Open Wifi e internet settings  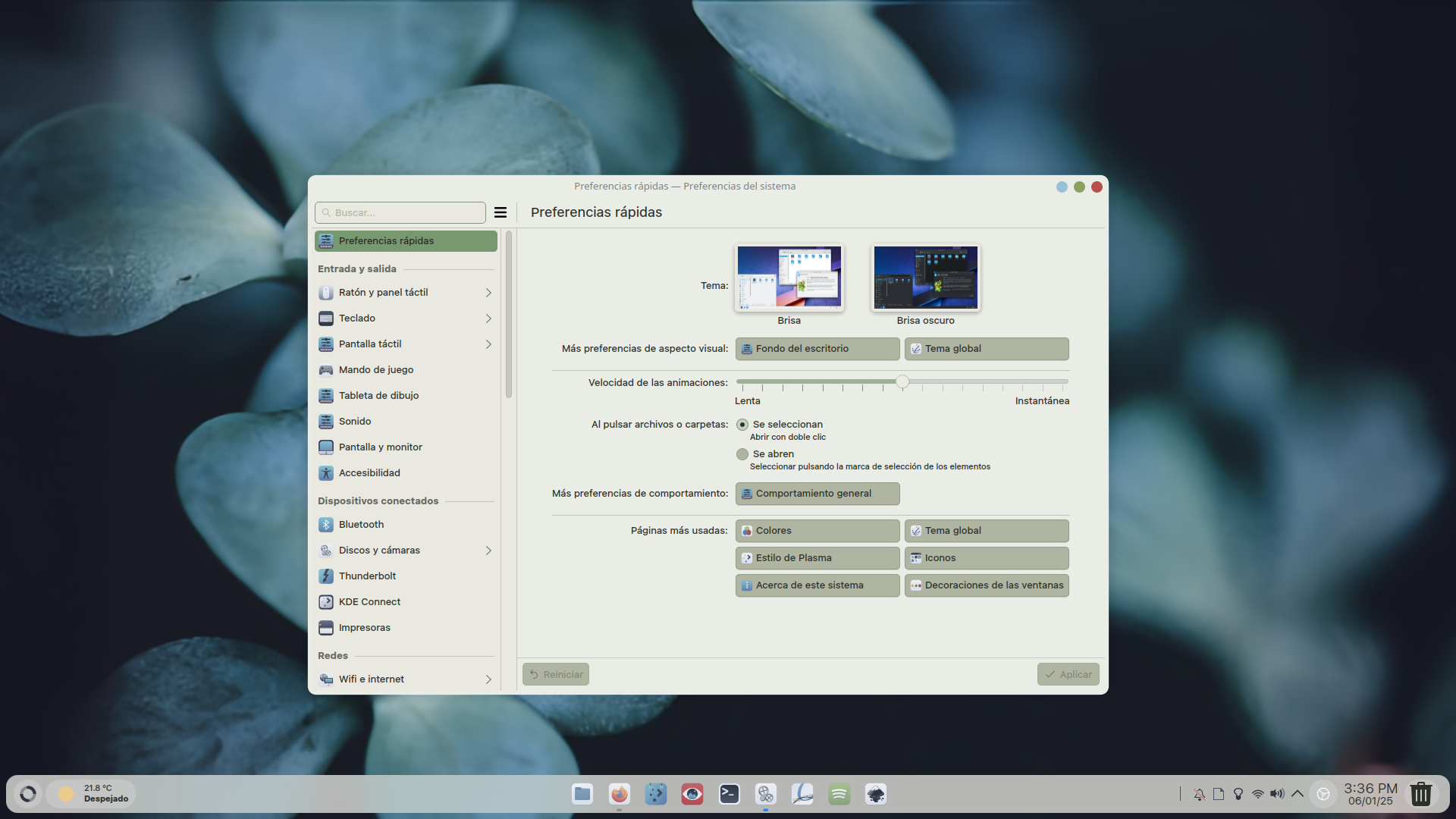coord(406,679)
